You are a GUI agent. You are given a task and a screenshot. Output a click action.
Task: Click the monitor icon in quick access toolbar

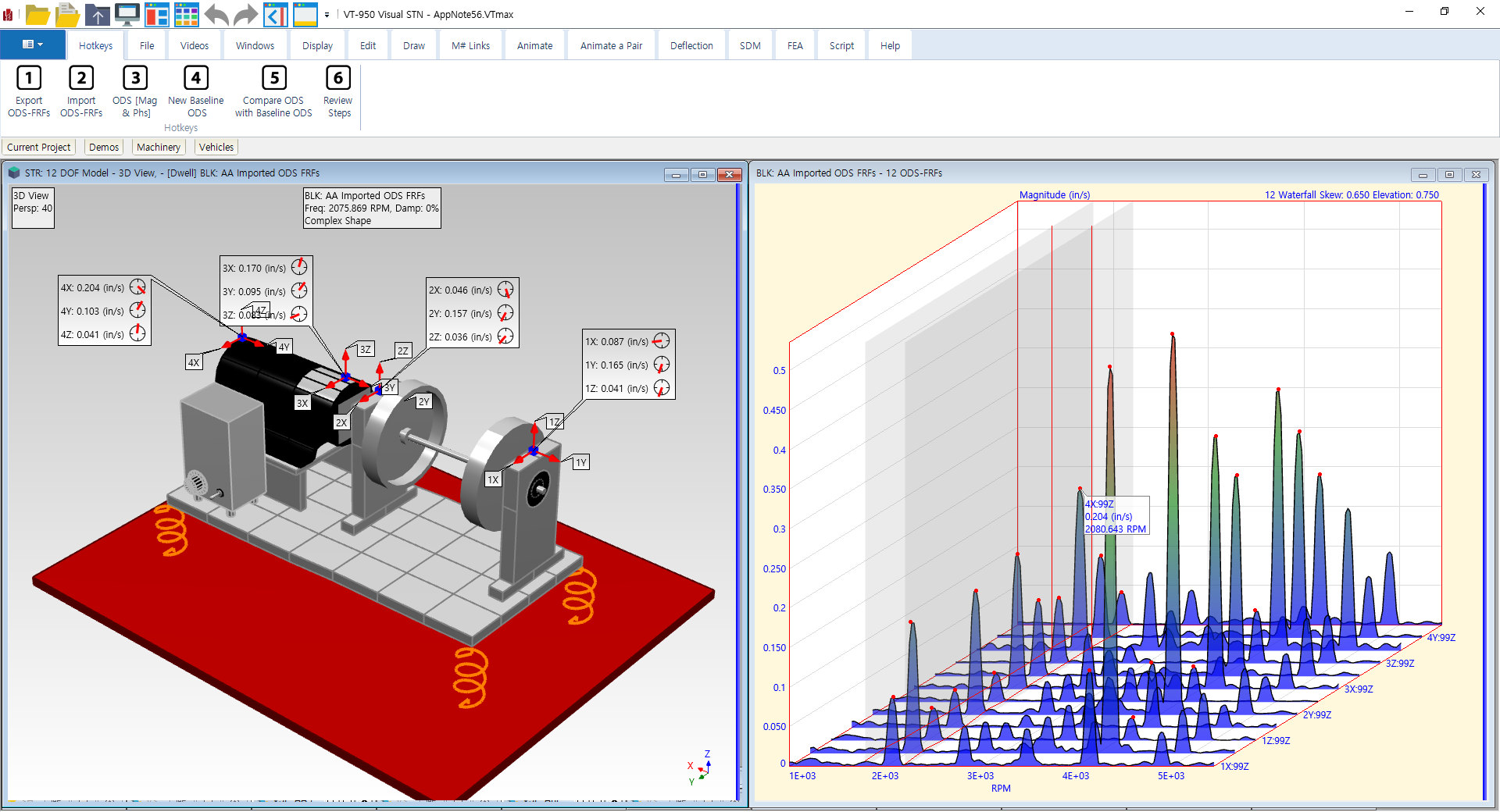pyautogui.click(x=127, y=14)
